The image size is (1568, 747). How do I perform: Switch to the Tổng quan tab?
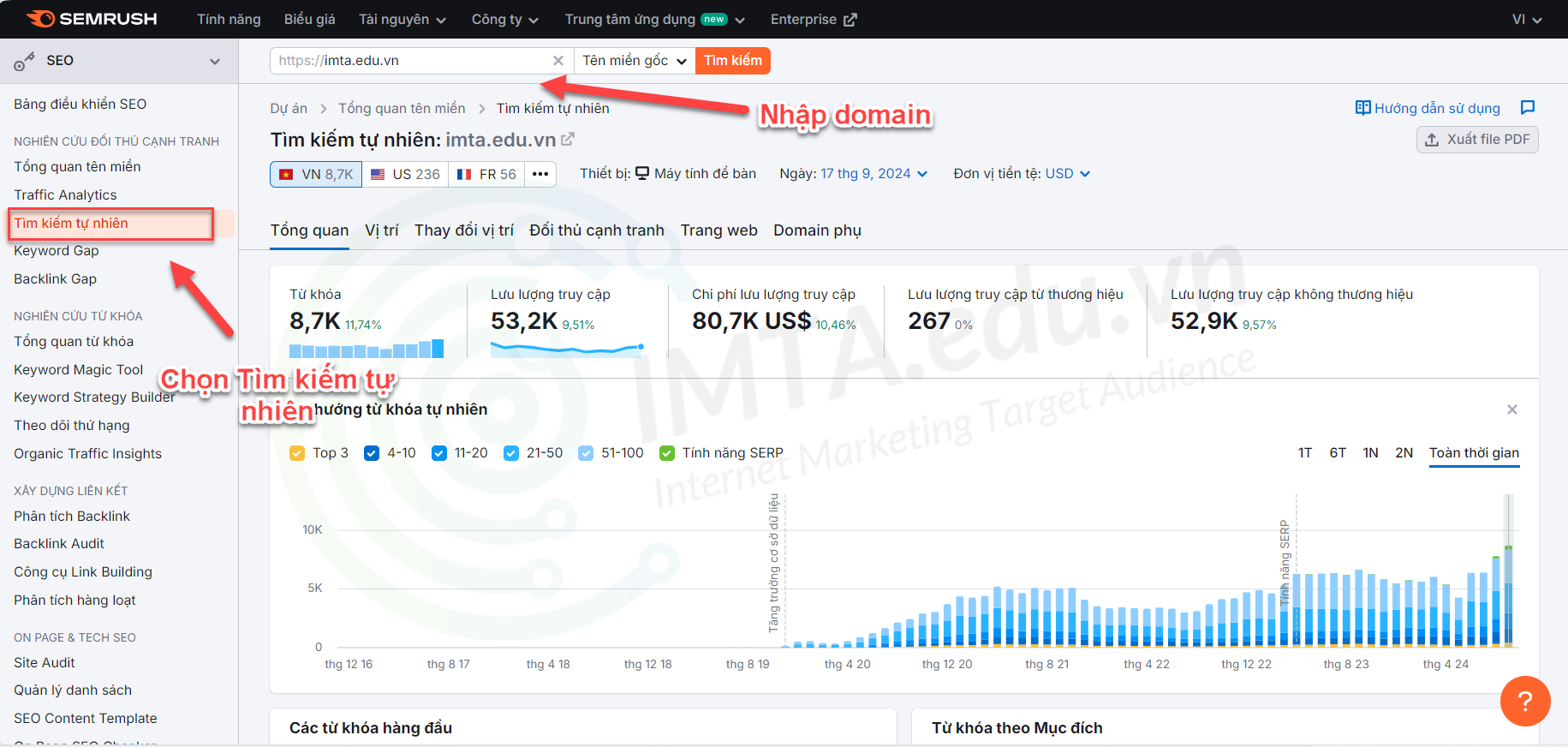tap(309, 230)
